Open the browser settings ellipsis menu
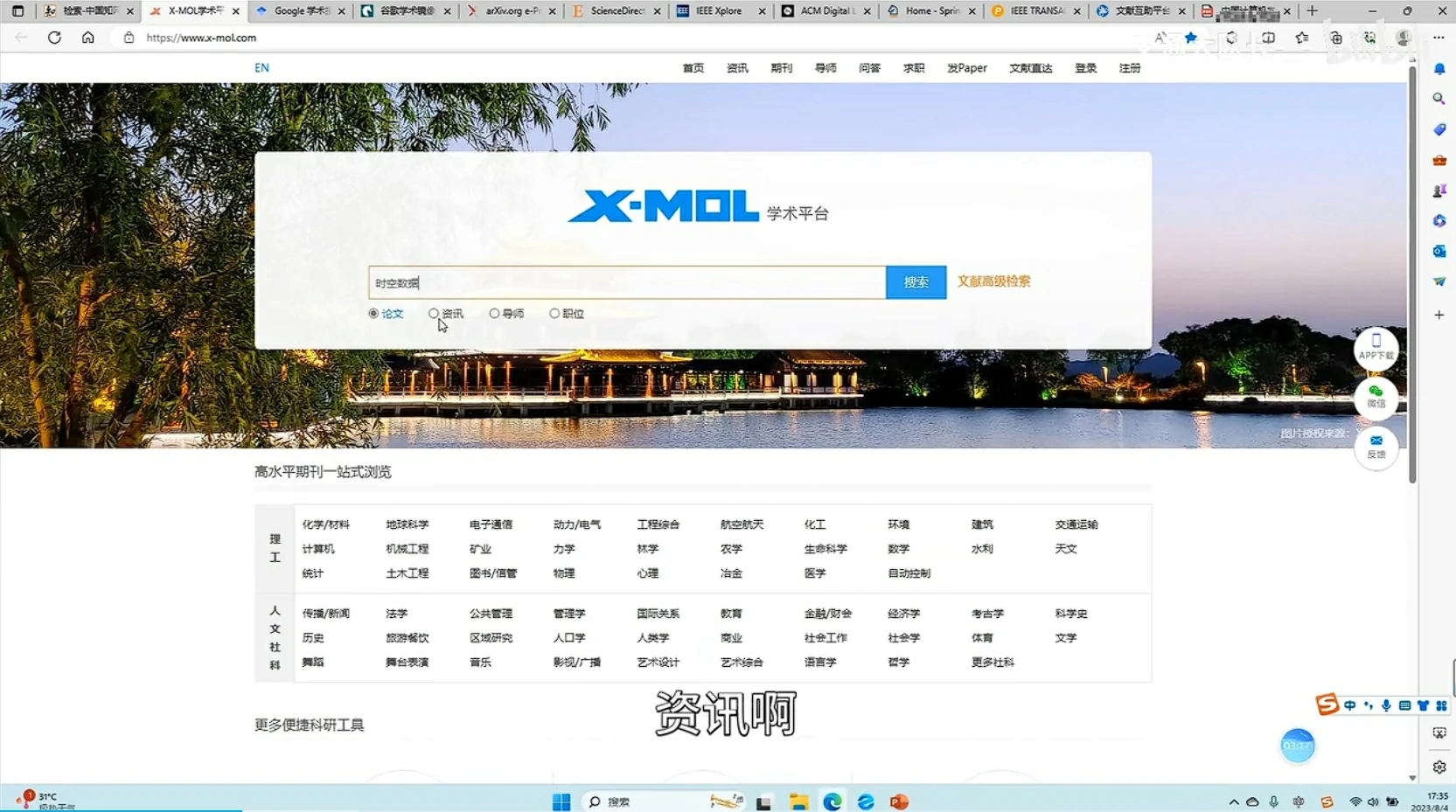1456x812 pixels. (x=1439, y=38)
